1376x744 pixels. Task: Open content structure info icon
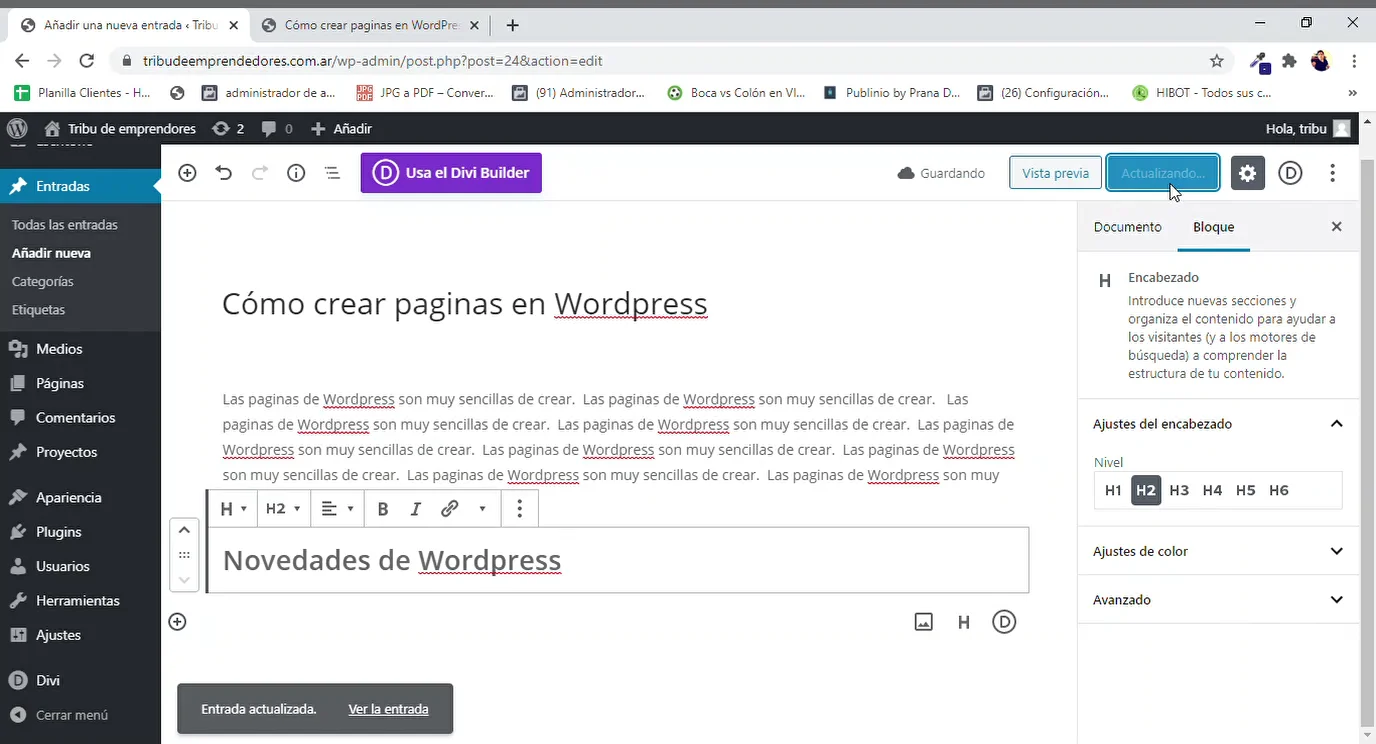pos(296,173)
